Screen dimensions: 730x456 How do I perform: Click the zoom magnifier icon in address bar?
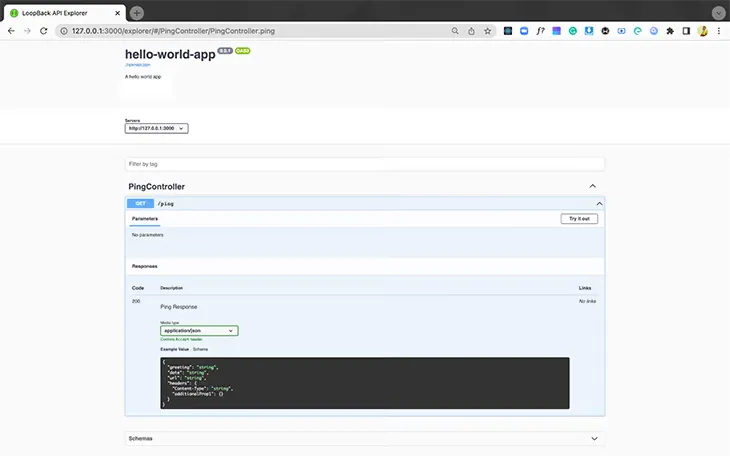(455, 31)
